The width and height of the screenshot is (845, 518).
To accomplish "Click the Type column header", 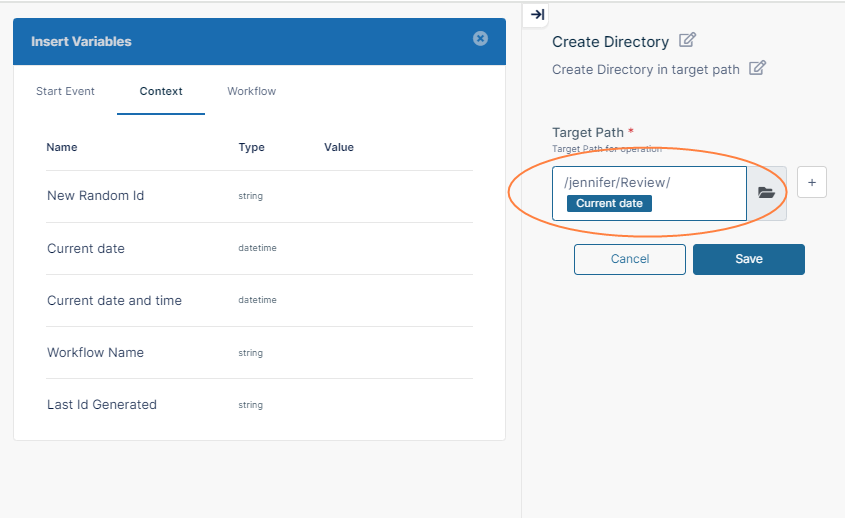I will click(x=251, y=147).
